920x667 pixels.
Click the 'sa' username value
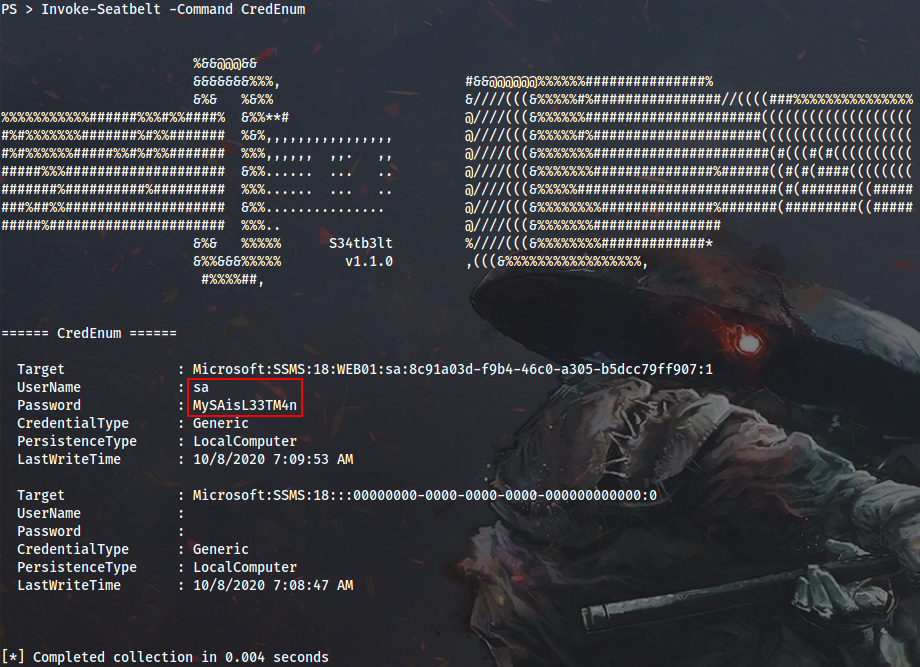coord(201,387)
